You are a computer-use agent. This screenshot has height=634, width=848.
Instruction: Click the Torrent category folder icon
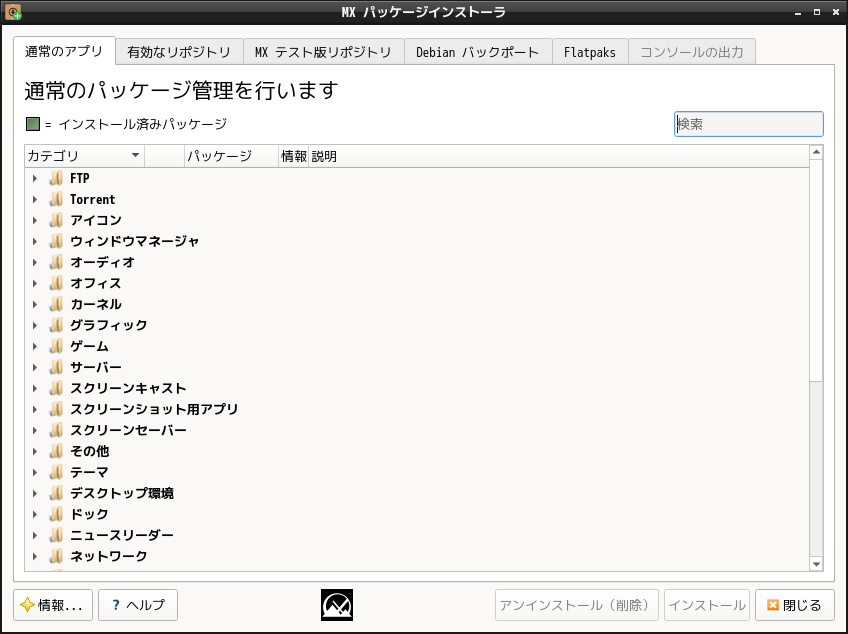click(56, 199)
